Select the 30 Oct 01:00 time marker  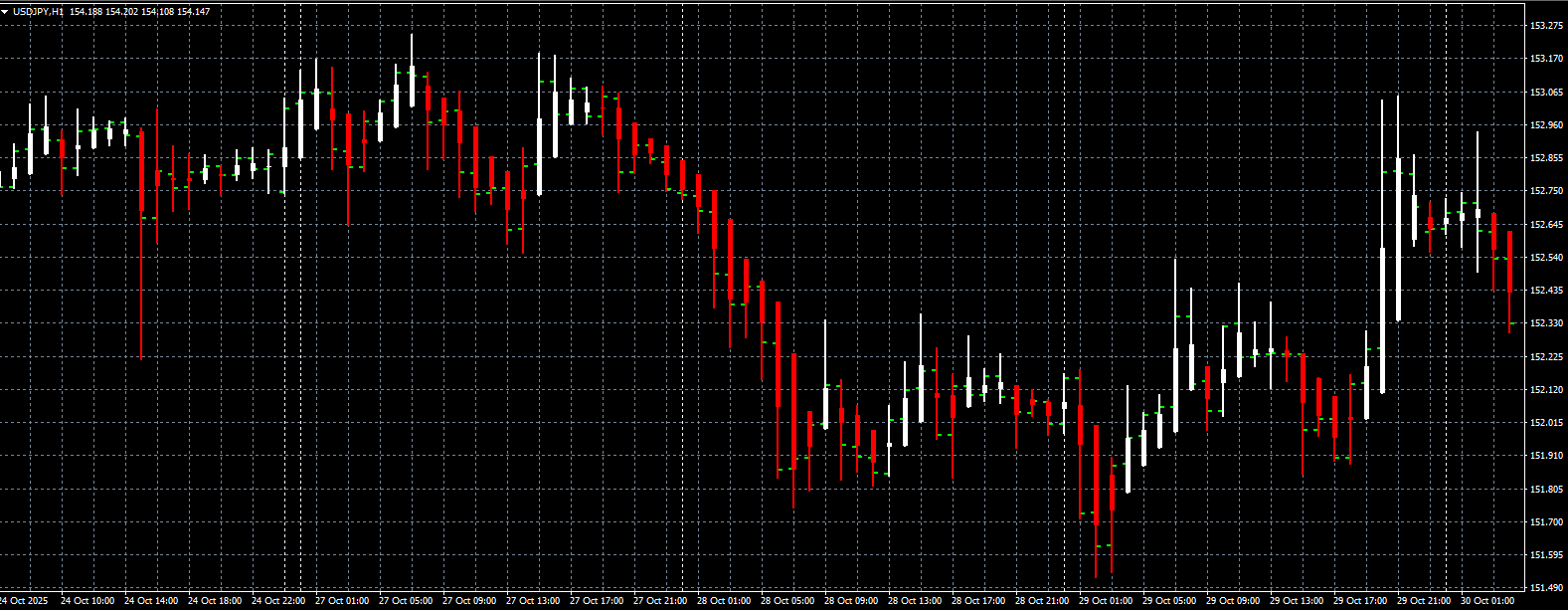(1487, 601)
